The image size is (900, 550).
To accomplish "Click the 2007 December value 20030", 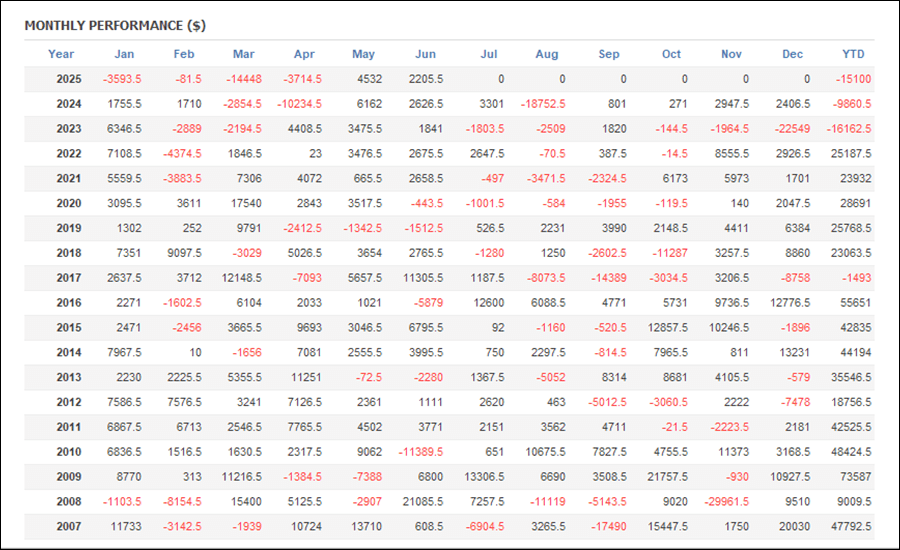I will point(794,526).
